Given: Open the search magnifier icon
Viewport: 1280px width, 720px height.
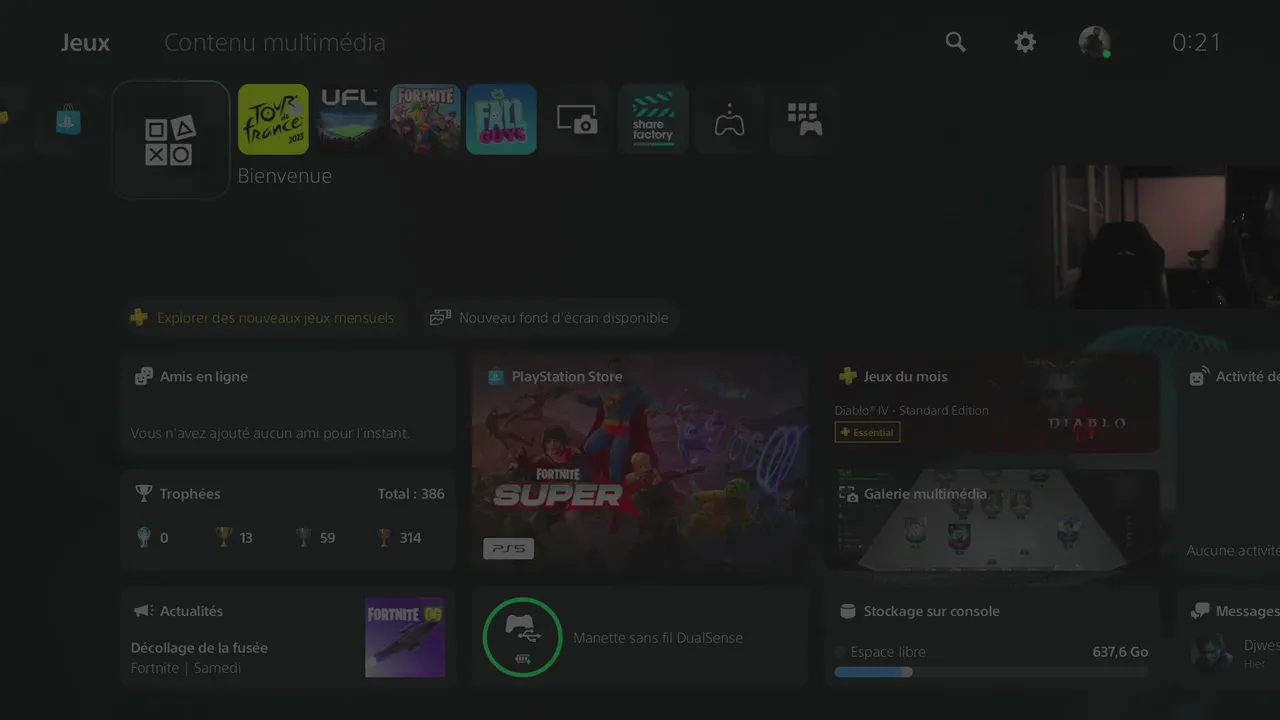Looking at the screenshot, I should (956, 42).
